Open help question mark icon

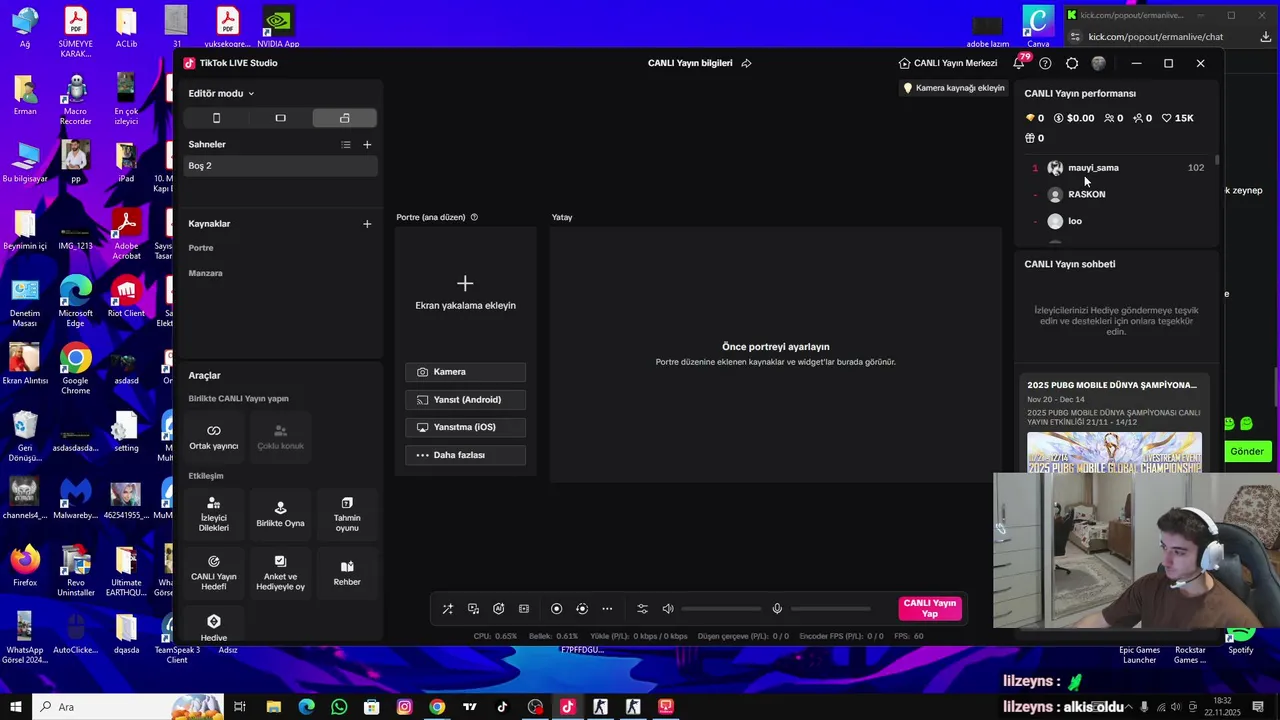tap(1045, 63)
